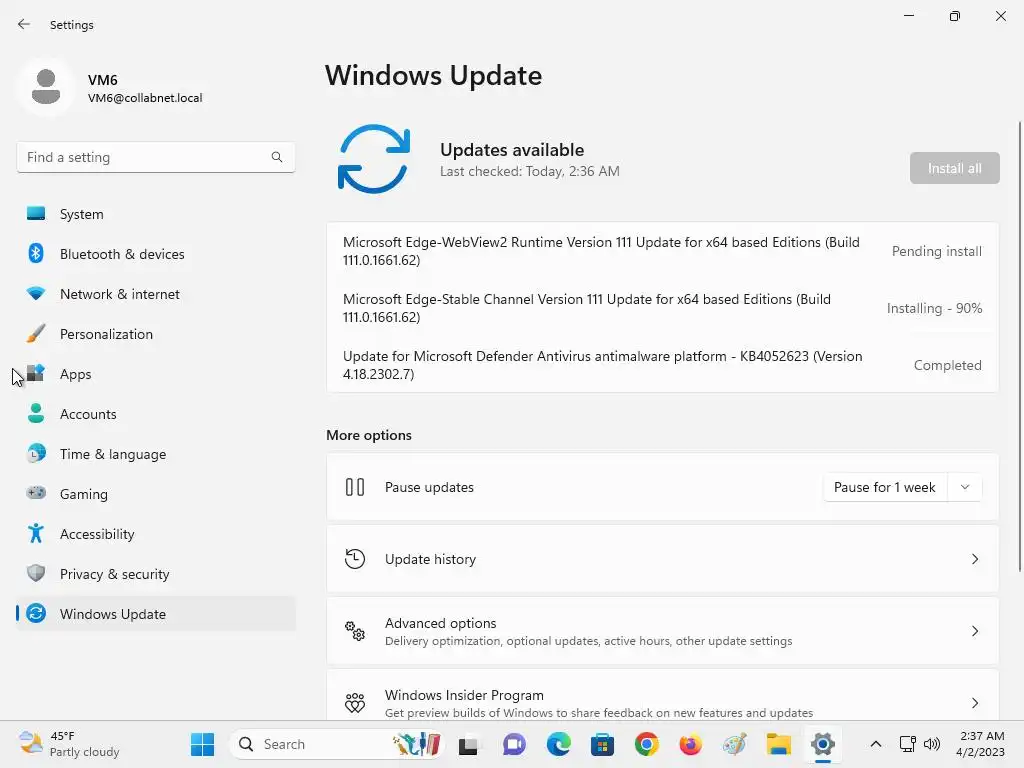Open System settings
Screen dimensions: 1024x768
point(155,214)
